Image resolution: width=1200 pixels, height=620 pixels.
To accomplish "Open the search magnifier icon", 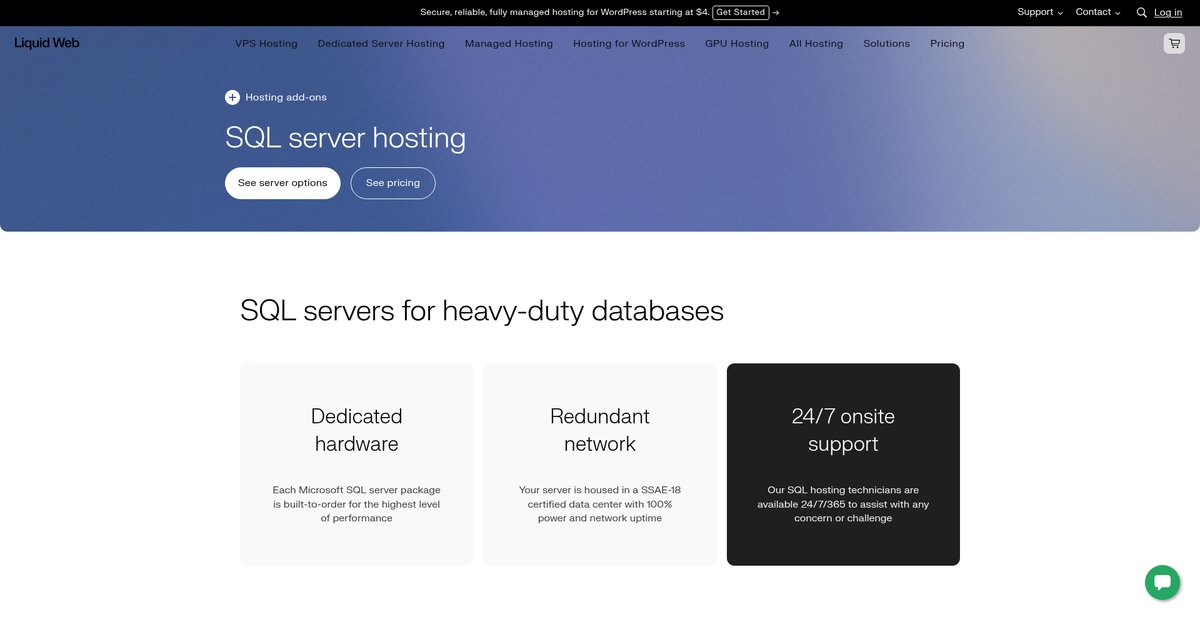I will (x=1141, y=13).
